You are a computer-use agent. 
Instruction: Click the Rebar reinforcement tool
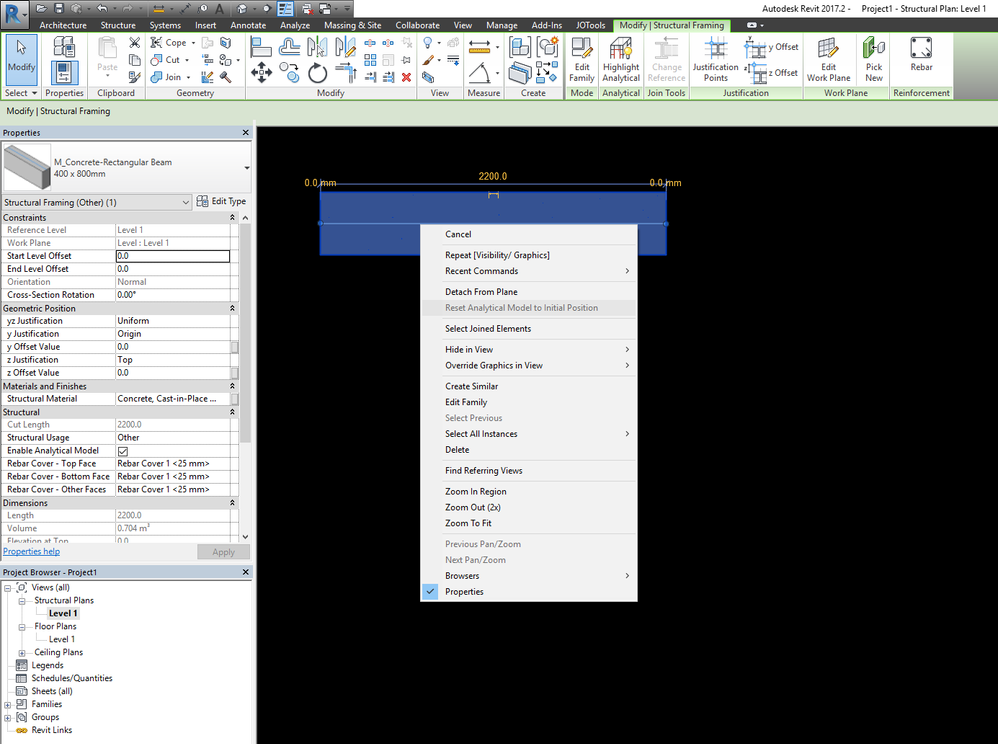tap(921, 54)
